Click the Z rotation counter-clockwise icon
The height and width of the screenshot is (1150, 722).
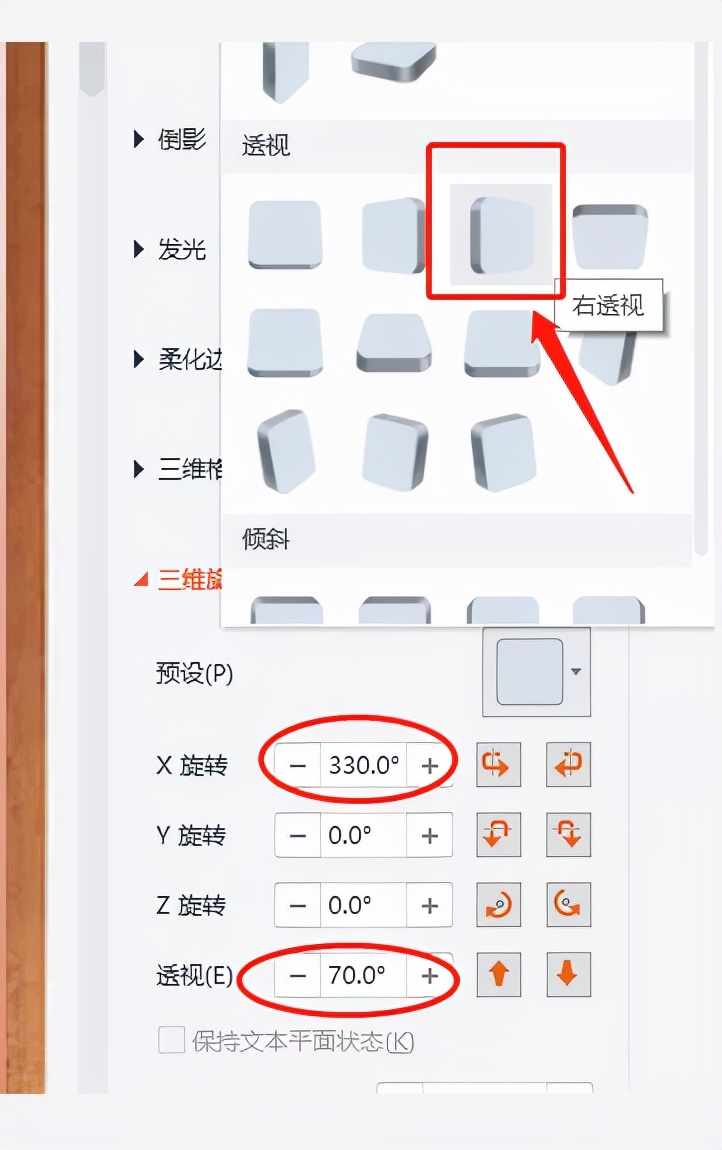click(568, 904)
